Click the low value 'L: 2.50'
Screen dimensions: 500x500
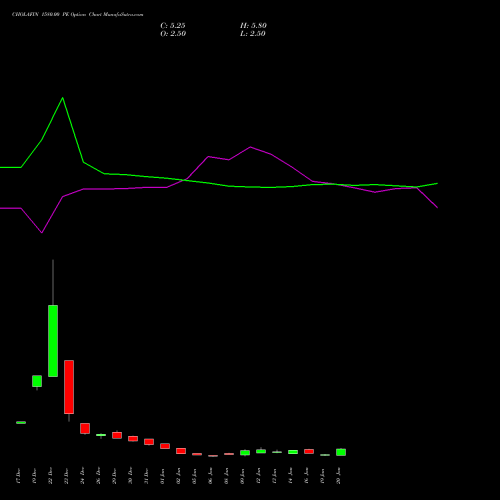[253, 34]
